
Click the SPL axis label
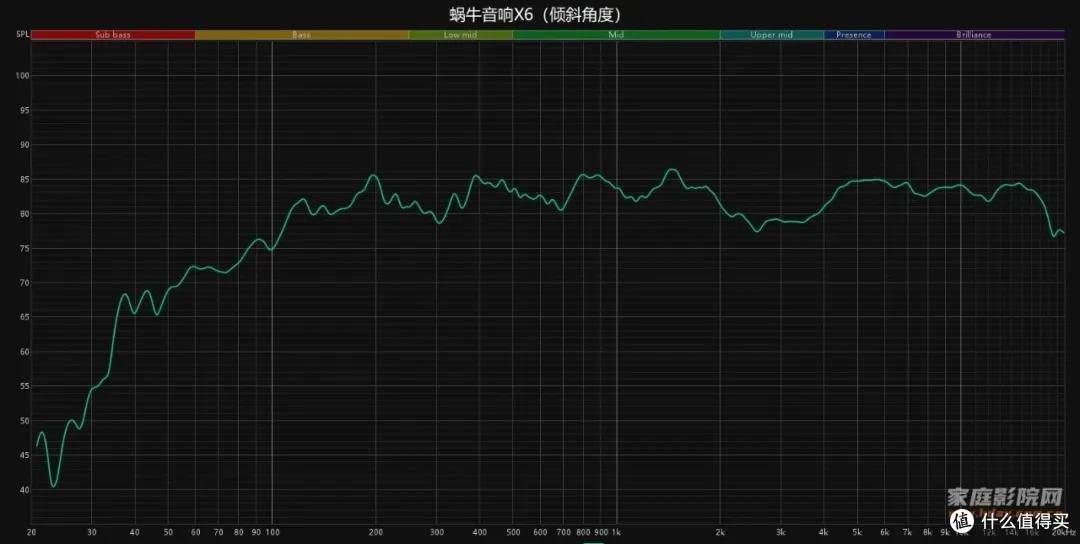pyautogui.click(x=23, y=34)
